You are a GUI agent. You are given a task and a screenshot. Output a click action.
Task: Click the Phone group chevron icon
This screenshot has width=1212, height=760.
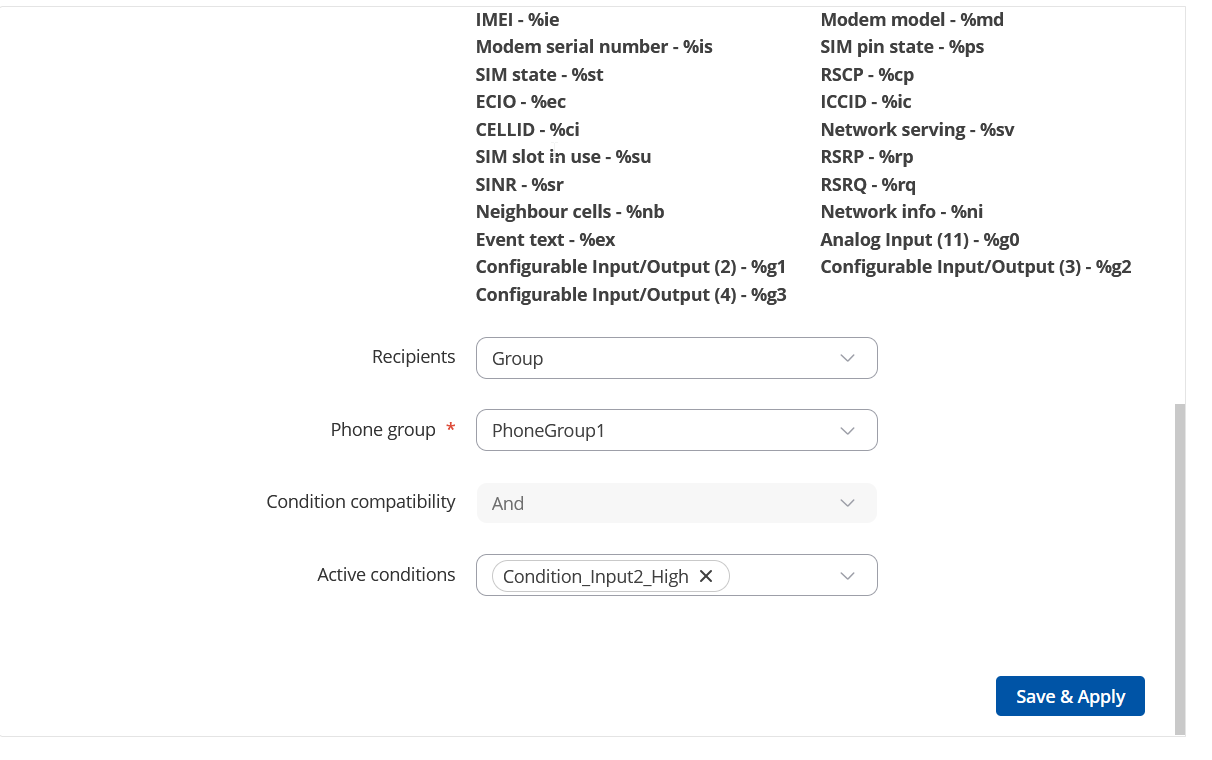click(x=848, y=430)
